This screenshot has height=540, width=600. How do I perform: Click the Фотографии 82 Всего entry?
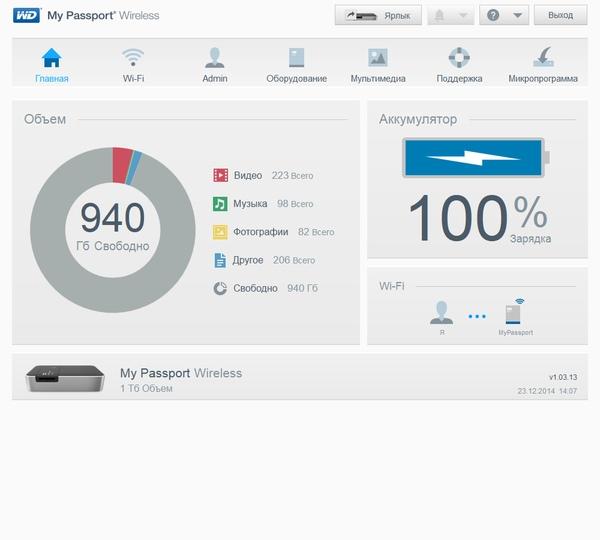point(274,232)
